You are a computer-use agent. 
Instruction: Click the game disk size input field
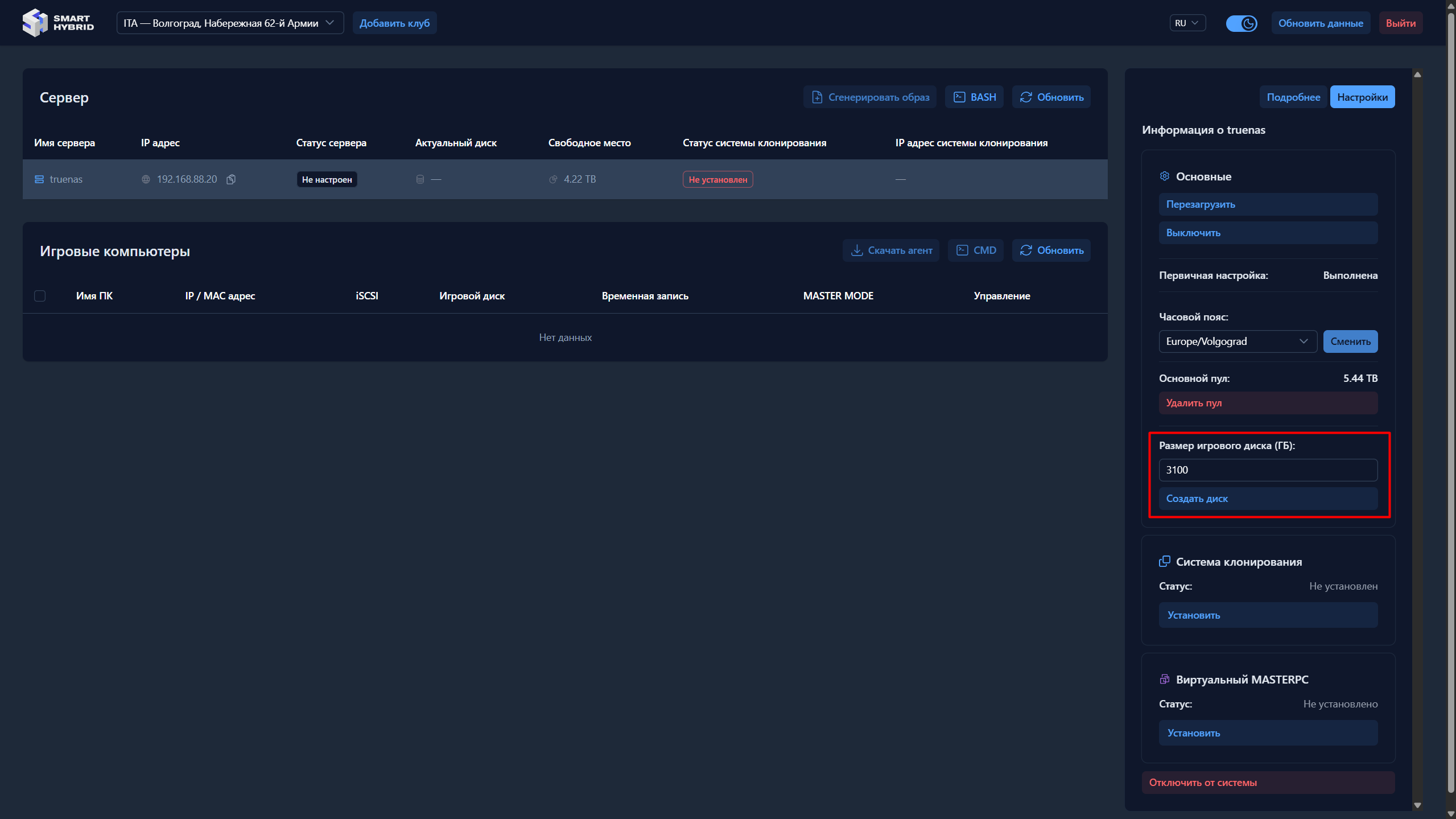pos(1268,470)
